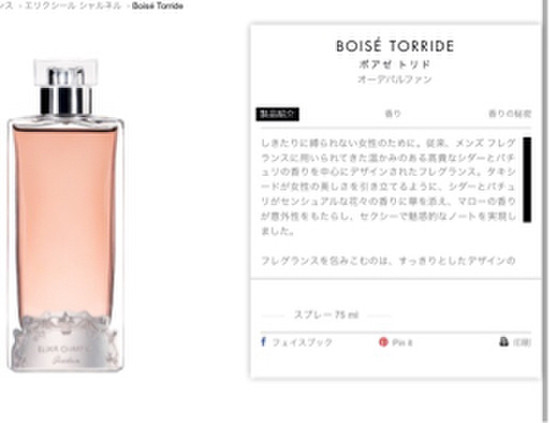Click the BOISÉ TORRIDE product heading
Image resolution: width=550 pixels, height=423 pixels.
(x=395, y=46)
